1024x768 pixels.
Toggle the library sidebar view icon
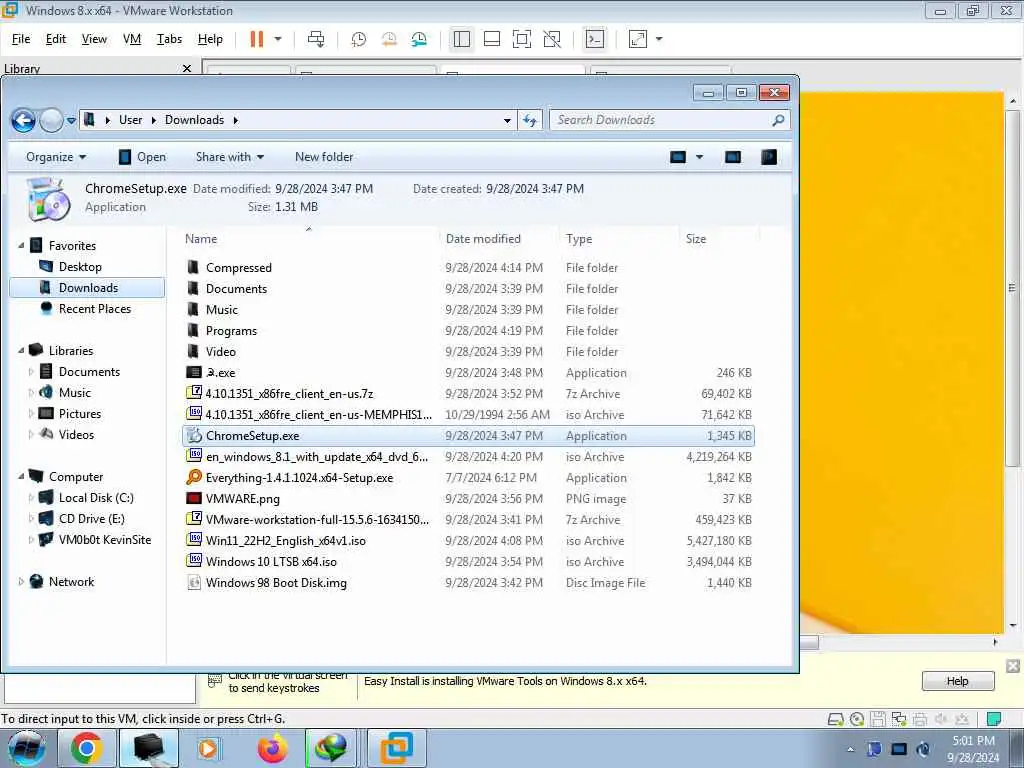tap(462, 39)
